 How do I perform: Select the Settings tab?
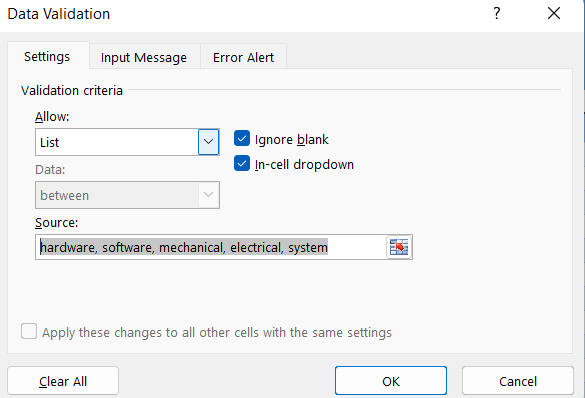click(47, 56)
